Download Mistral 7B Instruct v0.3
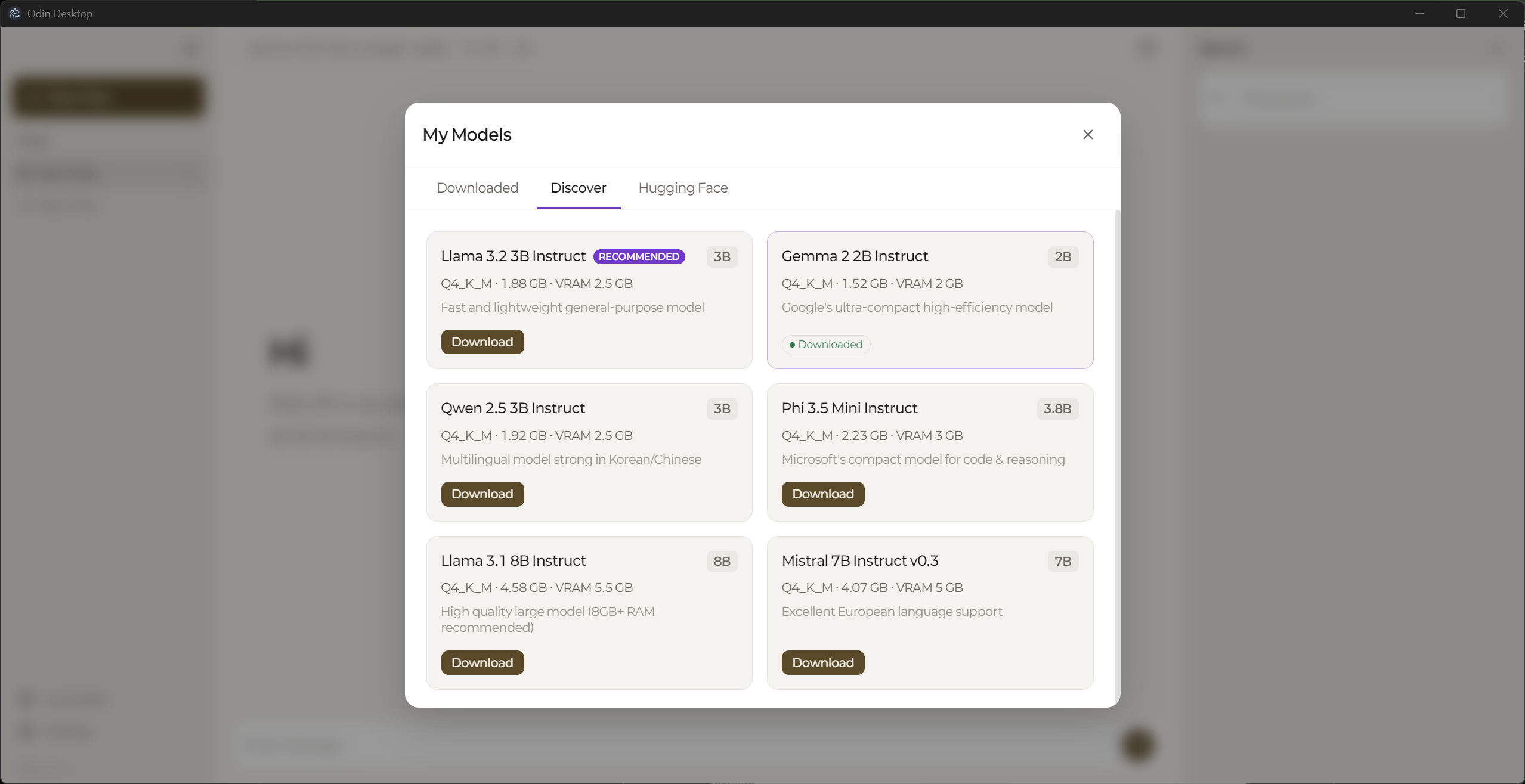This screenshot has width=1525, height=784. pos(822,662)
